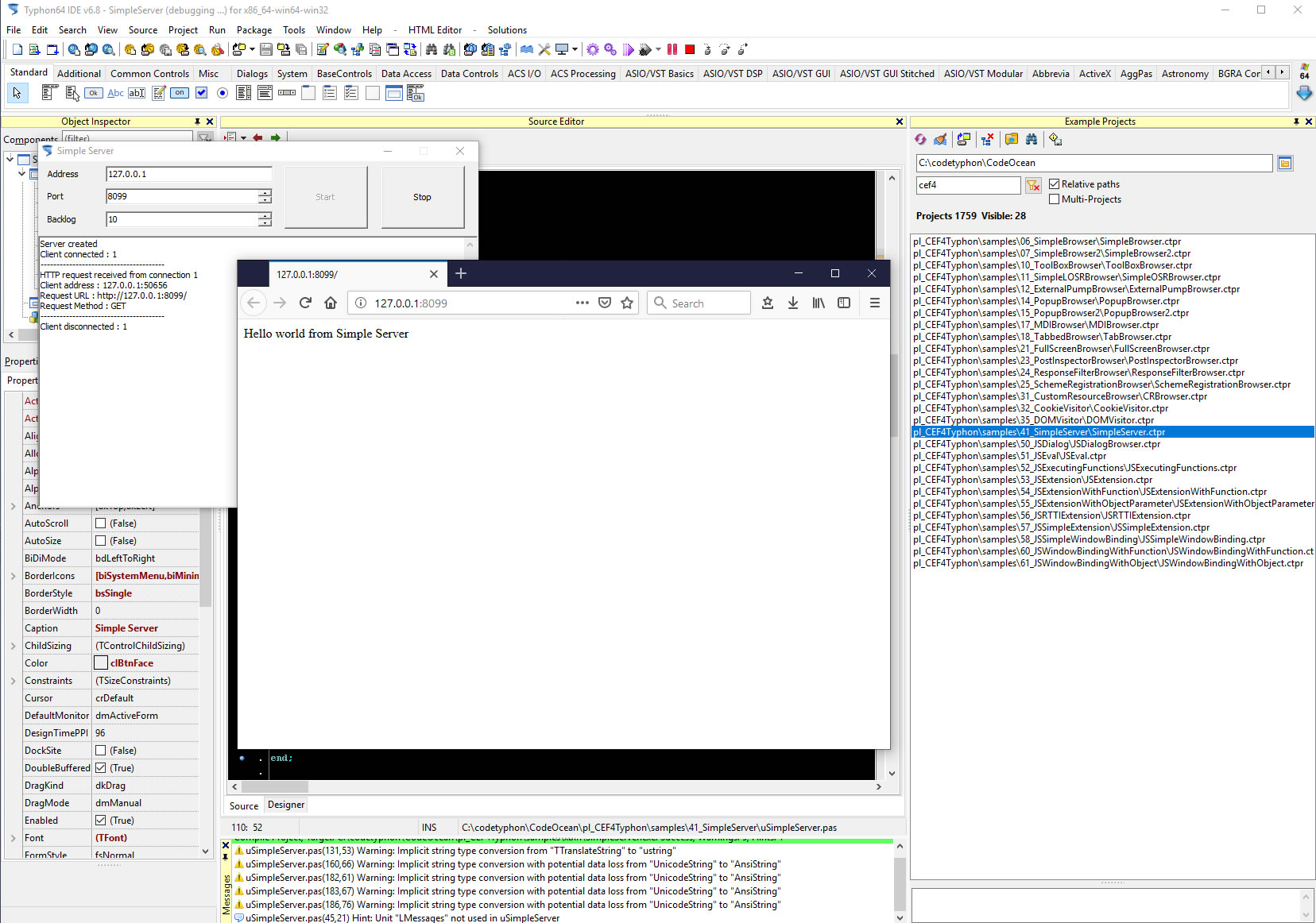
Task: Select the 41_SimpleServer.ctpr project entry
Action: pos(1113,432)
